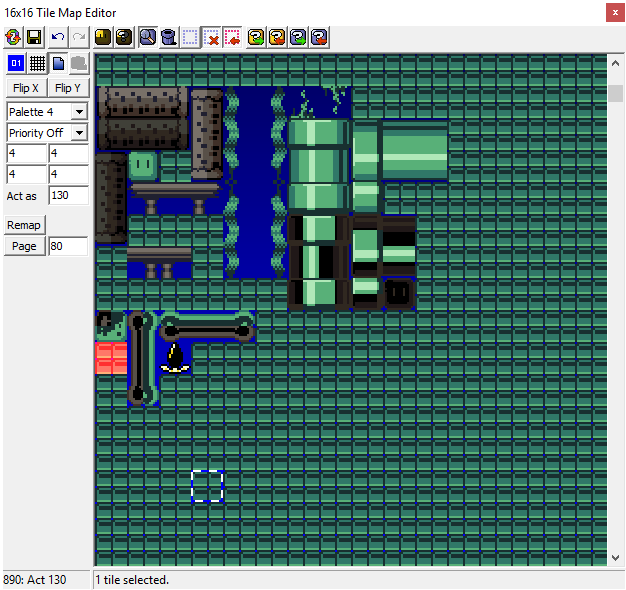Click the blue question block with red arrow
Image resolution: width=626 pixels, height=590 pixels.
click(x=319, y=38)
